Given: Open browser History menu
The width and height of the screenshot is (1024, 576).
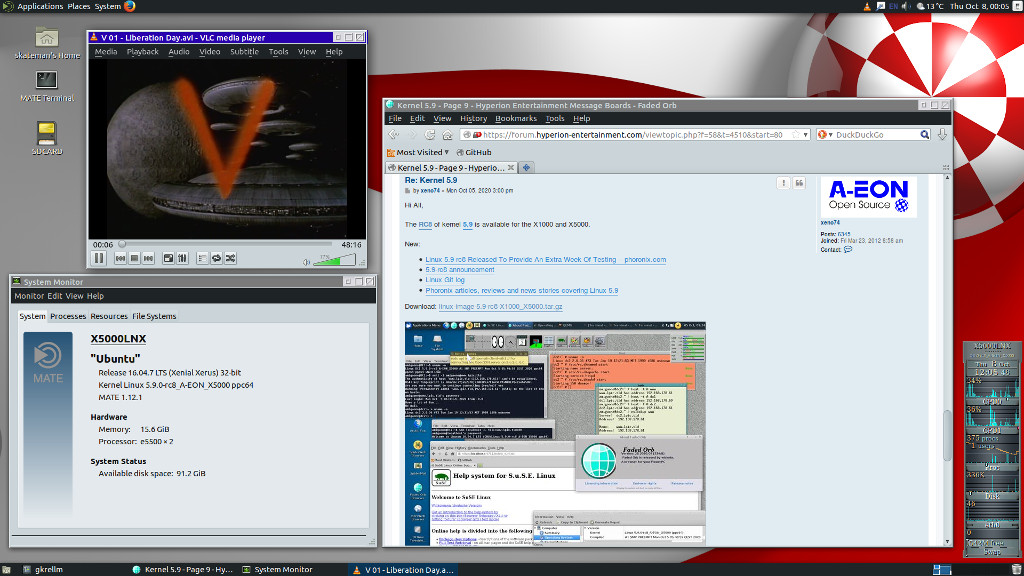Looking at the screenshot, I should pyautogui.click(x=473, y=119).
